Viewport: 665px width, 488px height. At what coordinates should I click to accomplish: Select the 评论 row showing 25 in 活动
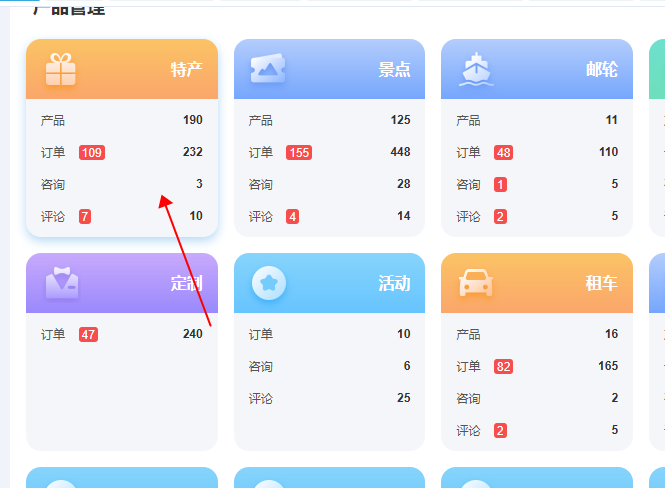tap(329, 399)
